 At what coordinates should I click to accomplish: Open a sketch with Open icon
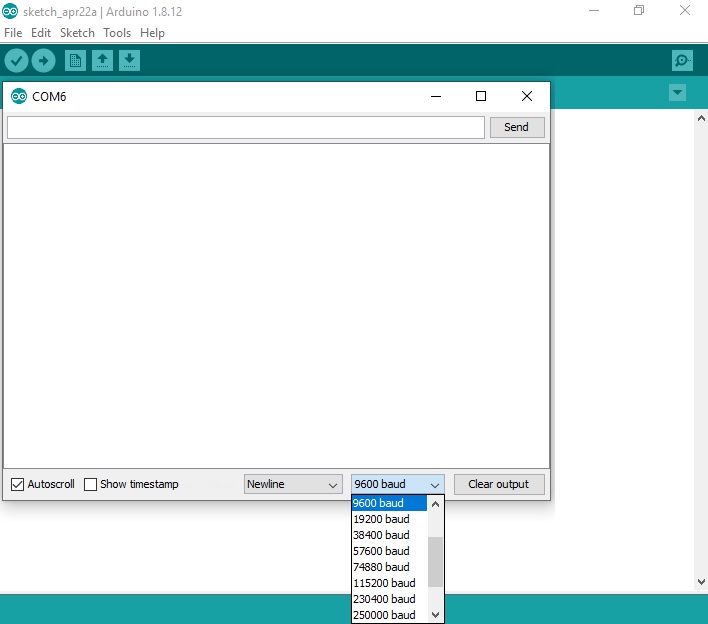(102, 61)
